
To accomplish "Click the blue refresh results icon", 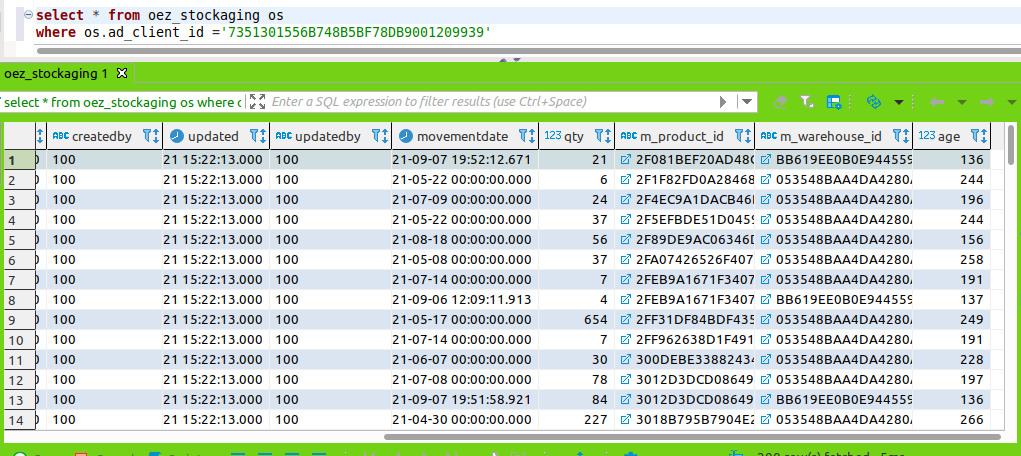I will 874,102.
